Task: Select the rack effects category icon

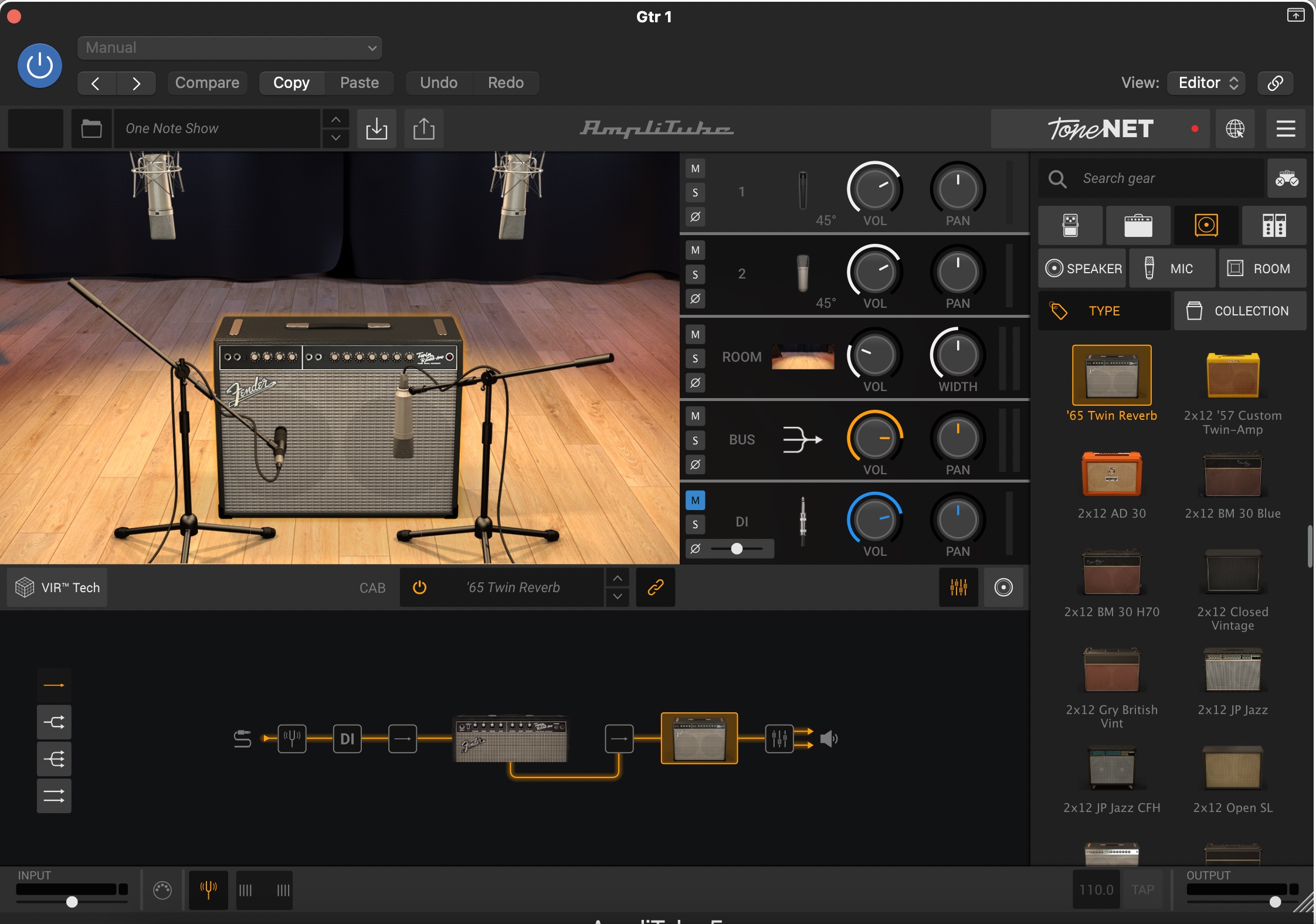Action: pos(1274,225)
